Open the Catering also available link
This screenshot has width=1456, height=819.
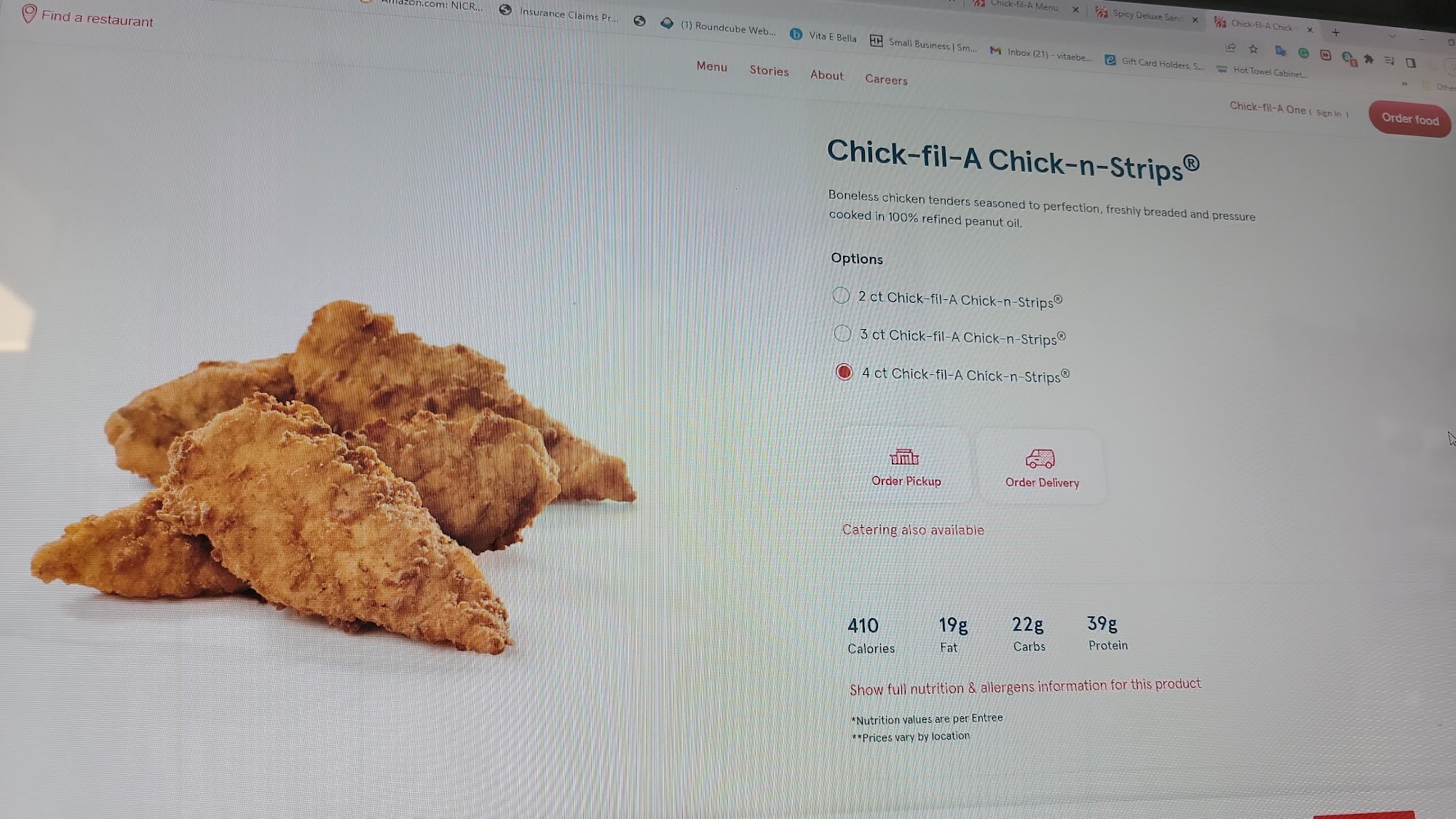pos(913,530)
